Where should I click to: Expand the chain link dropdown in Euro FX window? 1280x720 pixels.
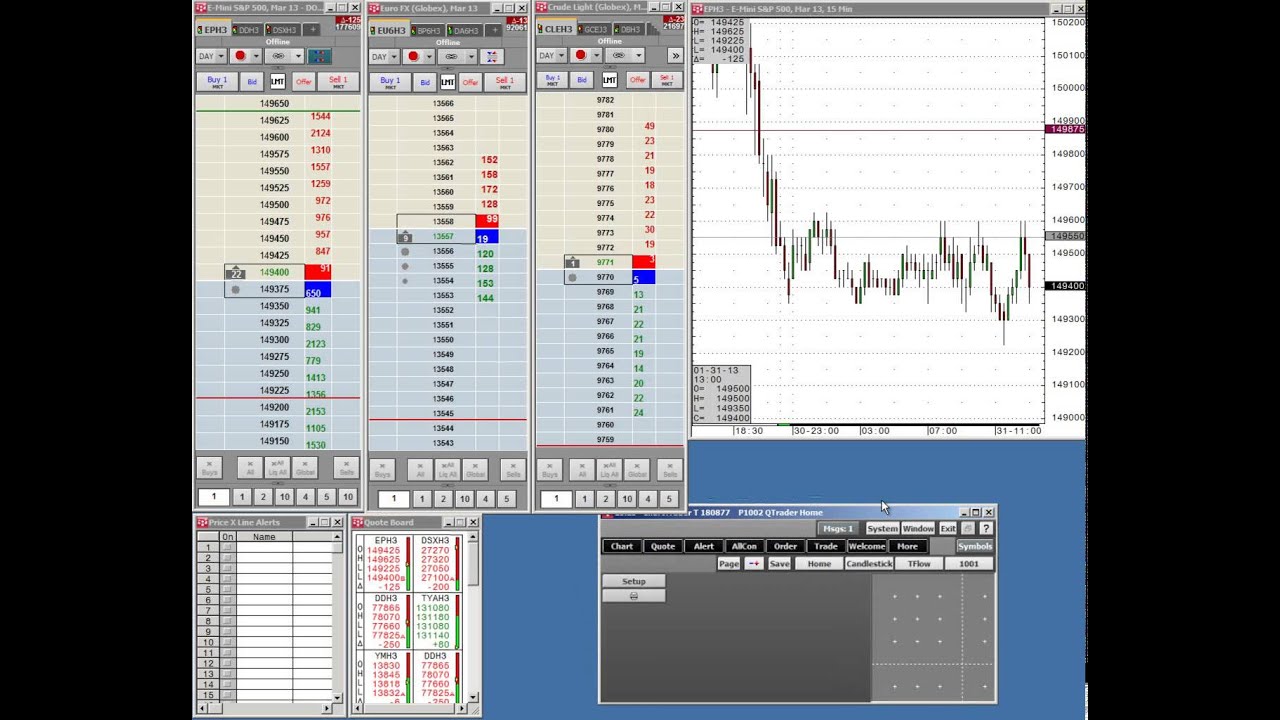pyautogui.click(x=469, y=56)
